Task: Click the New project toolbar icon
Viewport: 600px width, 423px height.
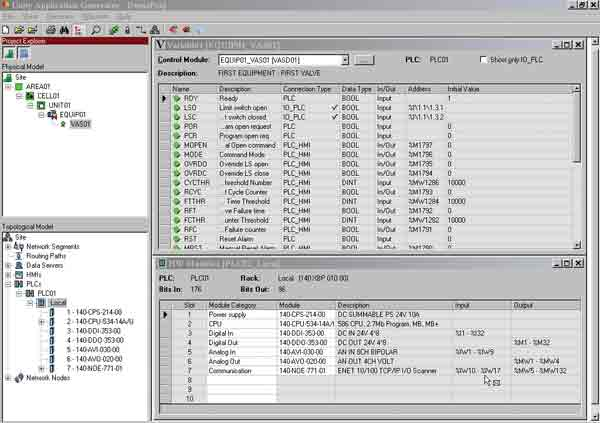Action: tap(7, 29)
